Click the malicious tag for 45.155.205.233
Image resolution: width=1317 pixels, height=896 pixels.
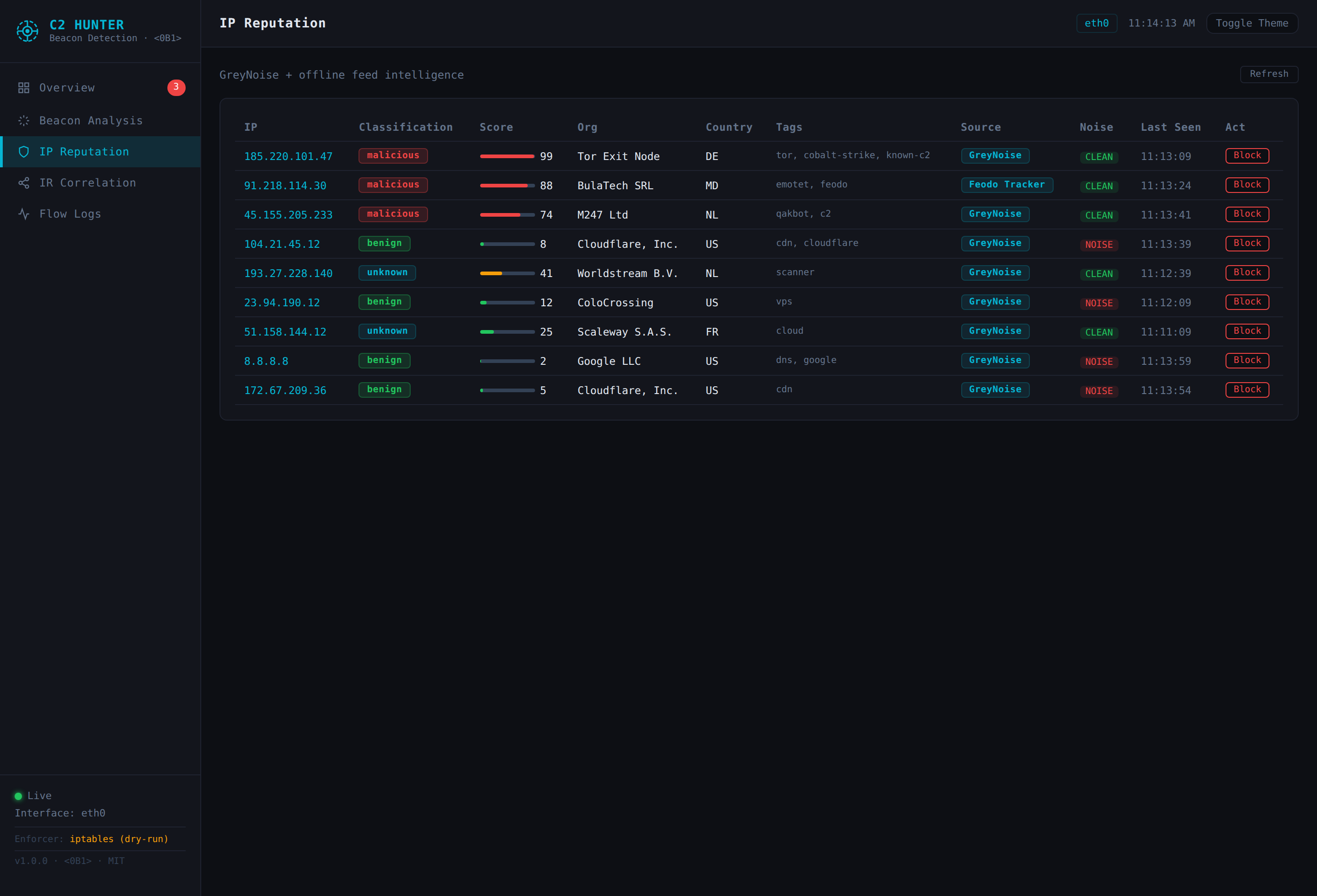coord(393,214)
